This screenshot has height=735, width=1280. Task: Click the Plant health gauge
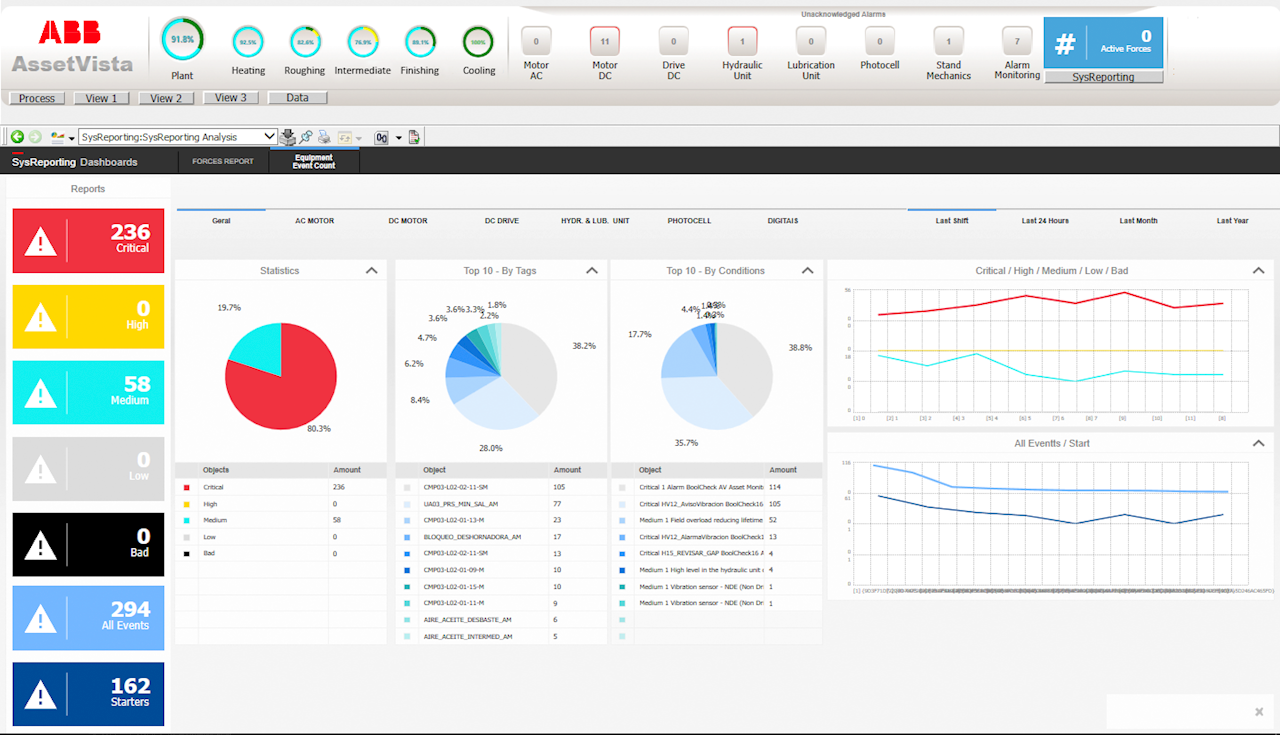[x=182, y=39]
